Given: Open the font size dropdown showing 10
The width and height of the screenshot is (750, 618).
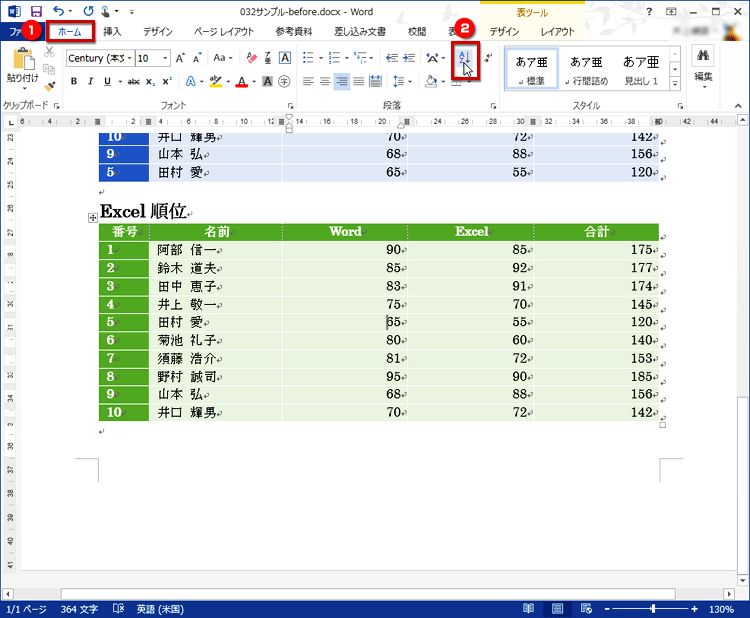Looking at the screenshot, I should (165, 58).
